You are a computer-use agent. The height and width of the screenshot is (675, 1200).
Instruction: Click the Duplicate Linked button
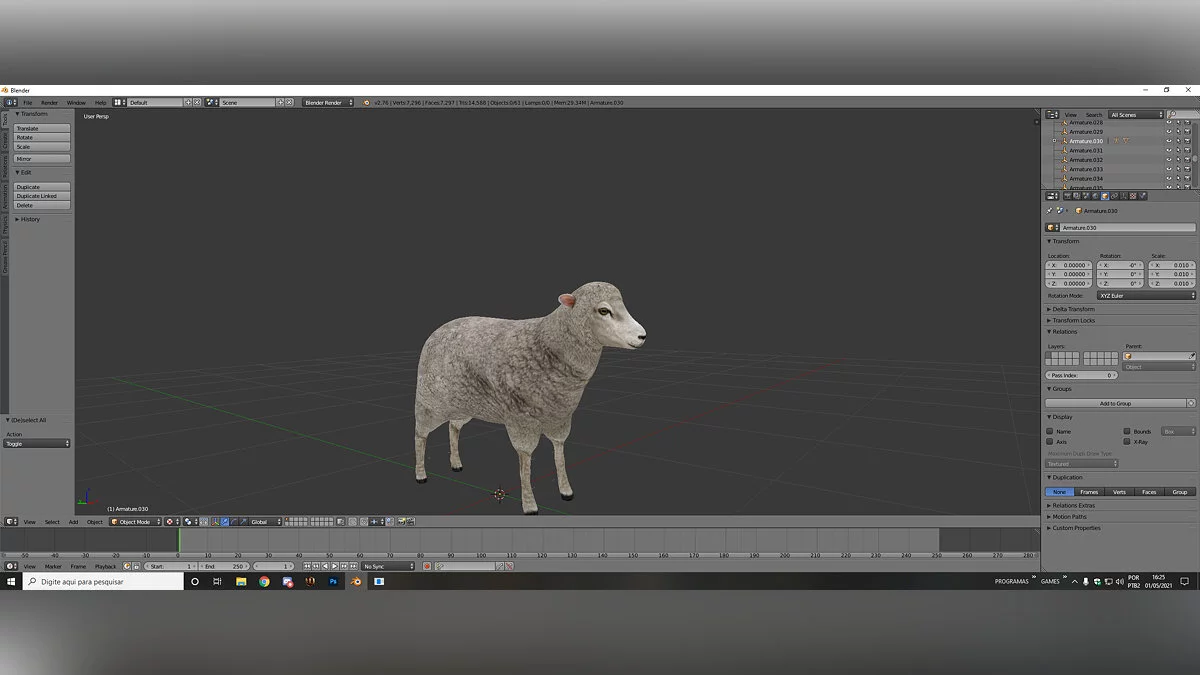point(42,196)
